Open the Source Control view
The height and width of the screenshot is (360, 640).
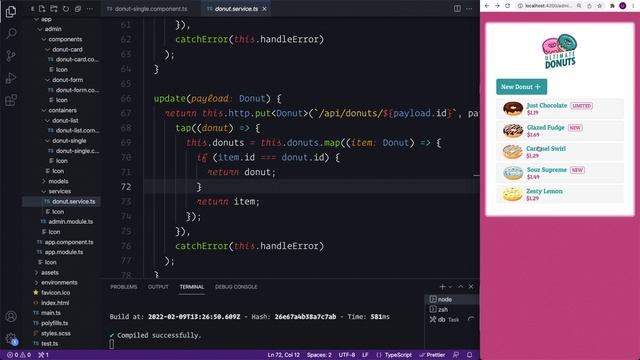(x=11, y=56)
